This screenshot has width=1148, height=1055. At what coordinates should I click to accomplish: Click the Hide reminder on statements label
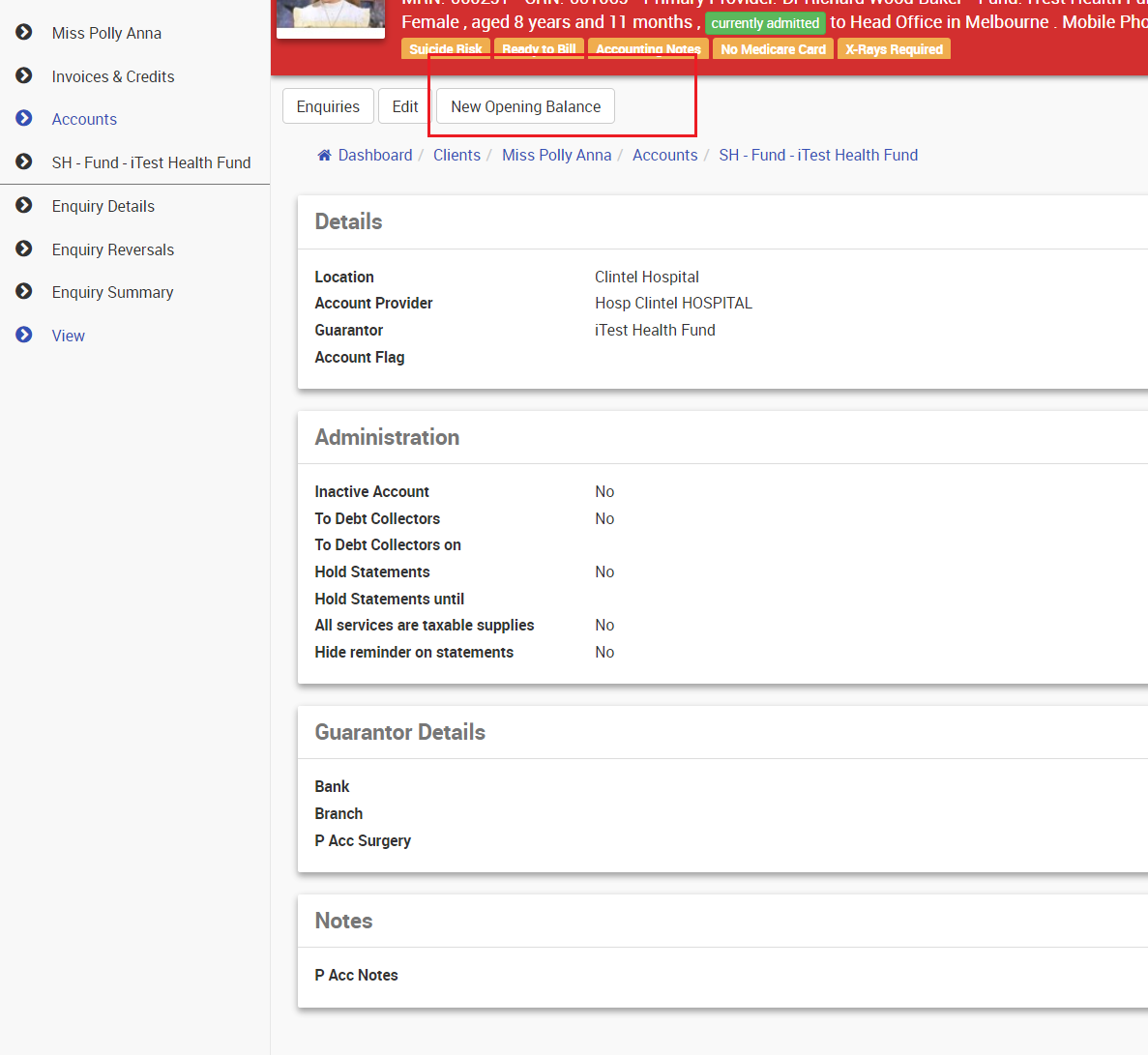click(x=414, y=653)
